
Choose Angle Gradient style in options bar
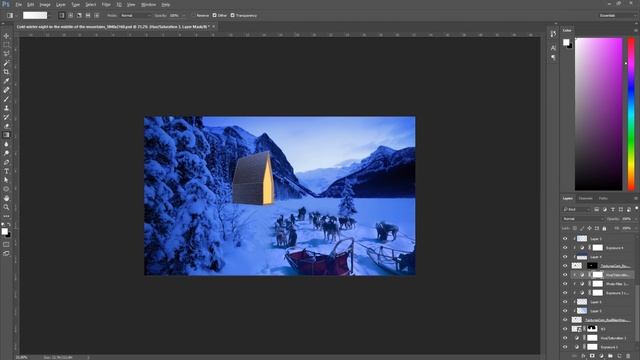(79, 16)
